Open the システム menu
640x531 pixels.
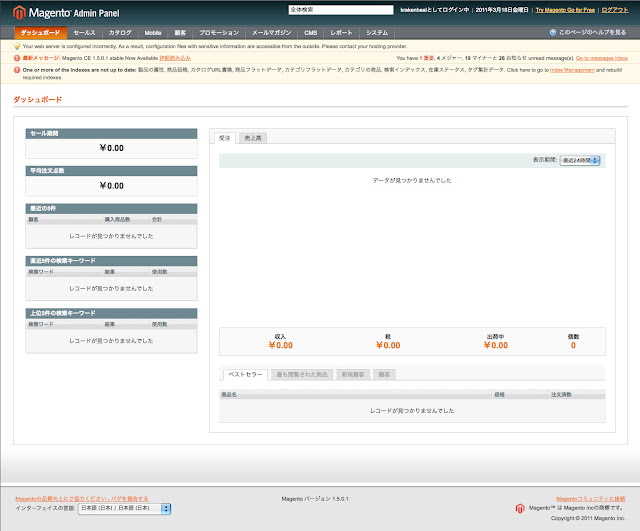tap(377, 33)
